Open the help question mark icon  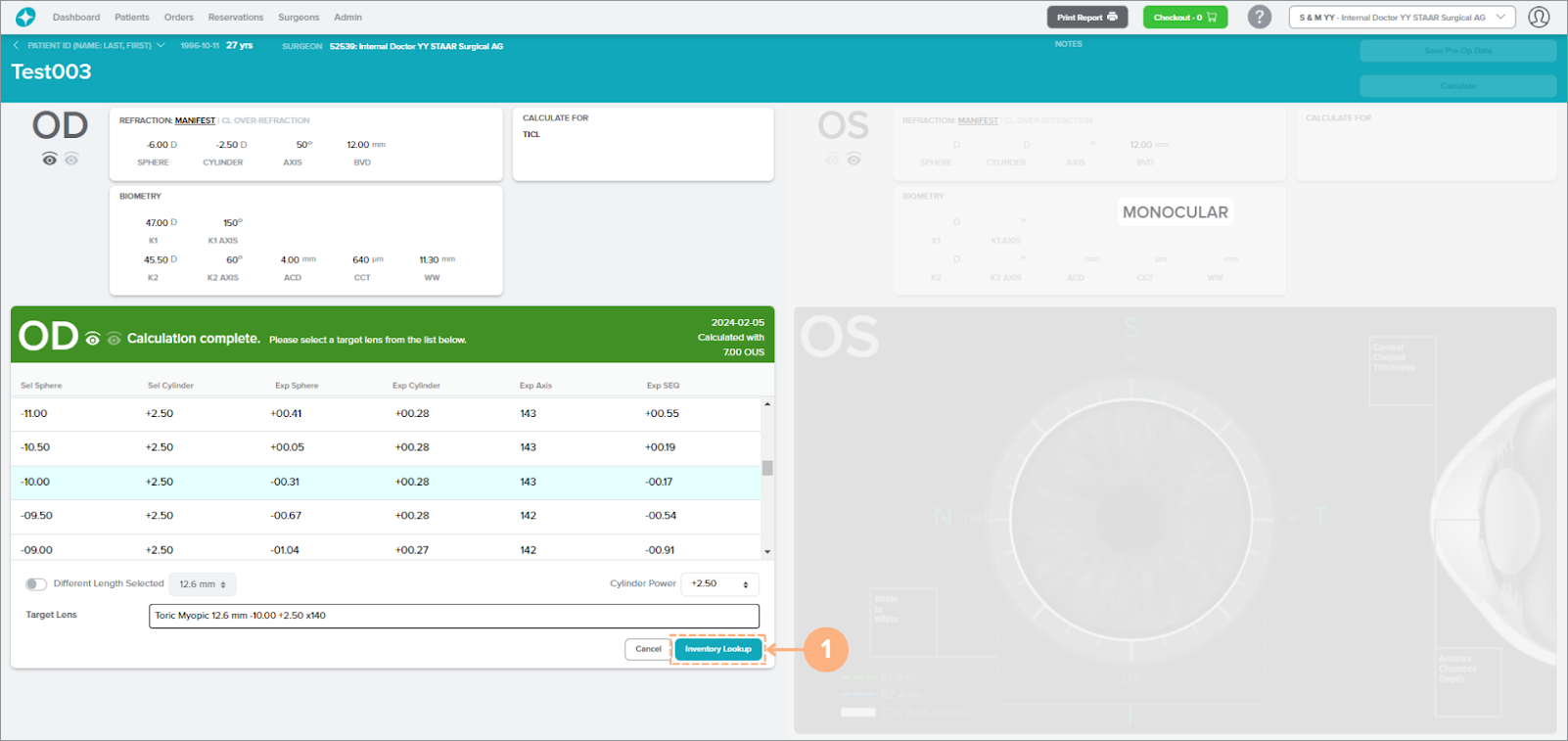tap(1260, 17)
